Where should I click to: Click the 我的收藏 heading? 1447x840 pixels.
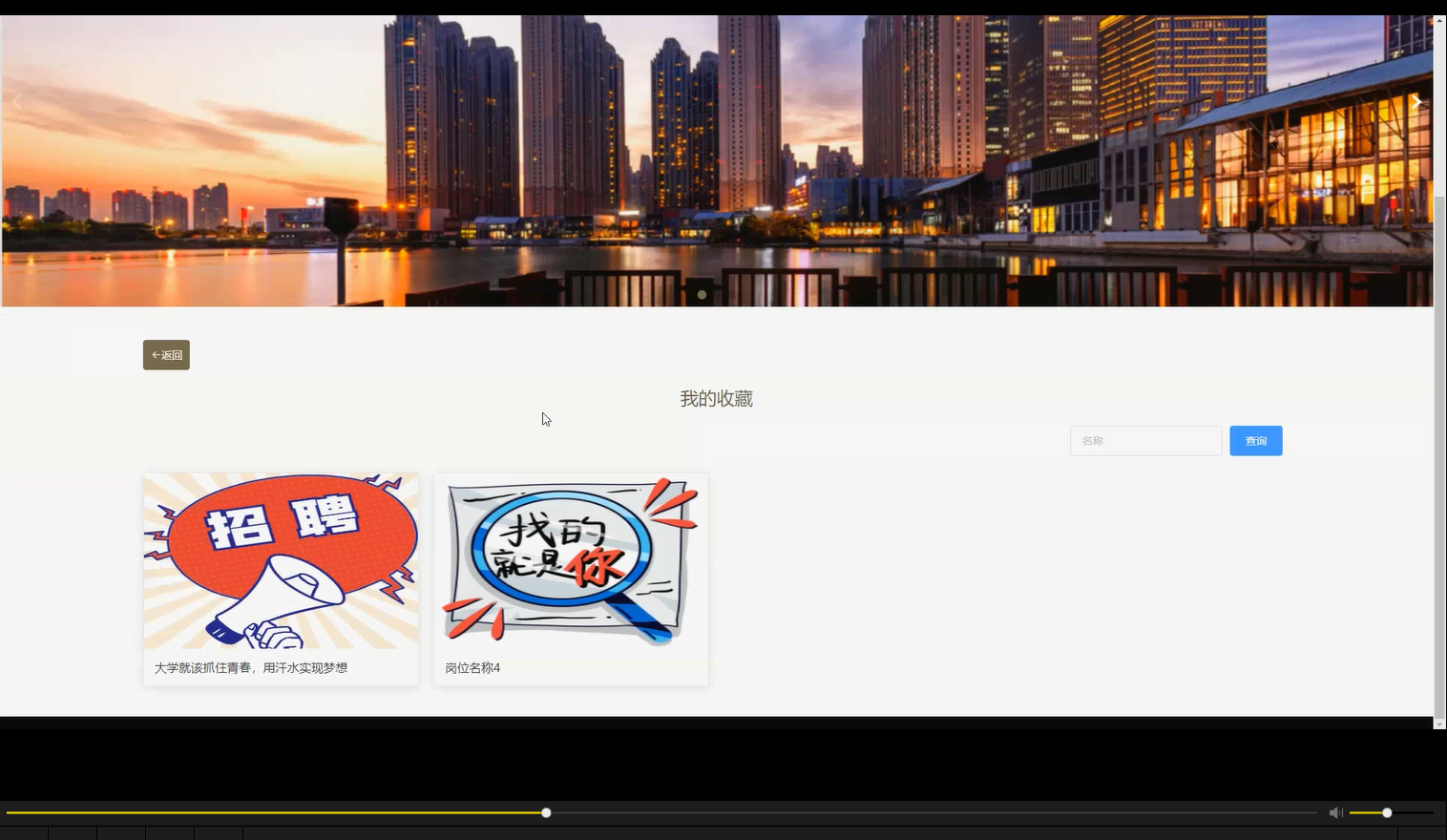[x=716, y=399]
